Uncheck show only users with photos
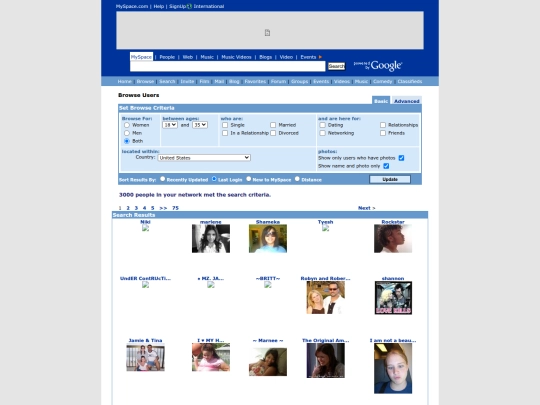 [x=401, y=158]
